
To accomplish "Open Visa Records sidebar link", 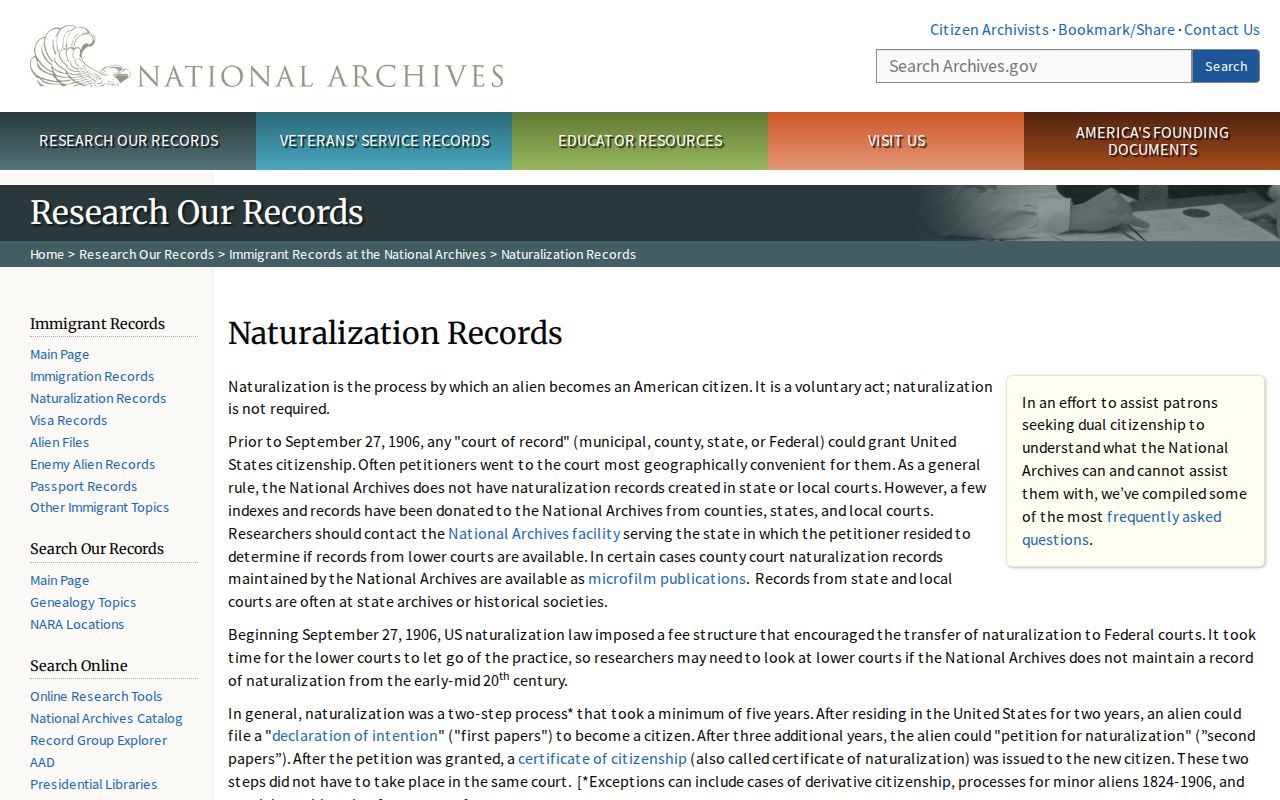I will (68, 420).
